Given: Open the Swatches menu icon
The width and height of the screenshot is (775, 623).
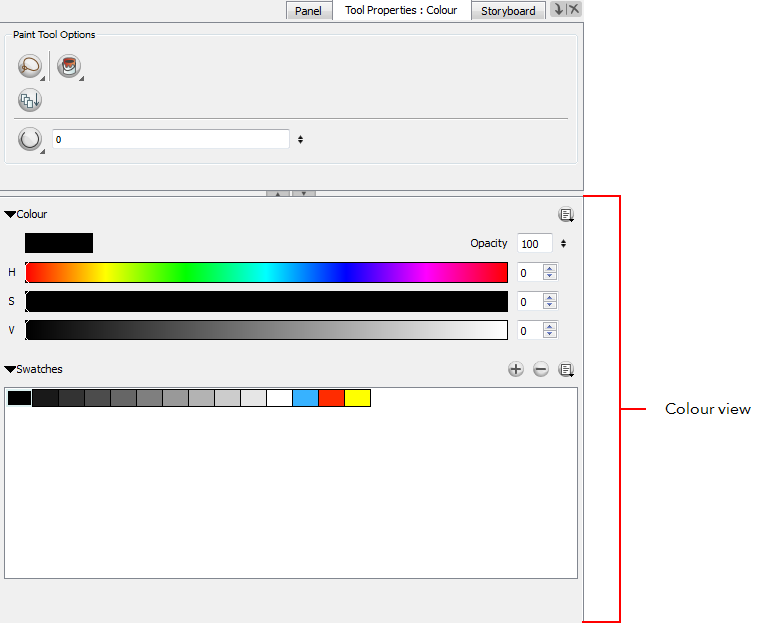Looking at the screenshot, I should point(566,369).
